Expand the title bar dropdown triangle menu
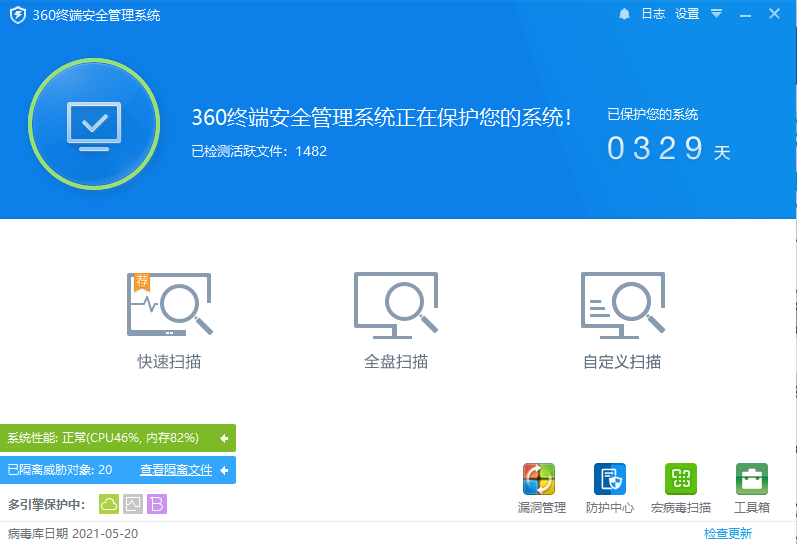 717,14
